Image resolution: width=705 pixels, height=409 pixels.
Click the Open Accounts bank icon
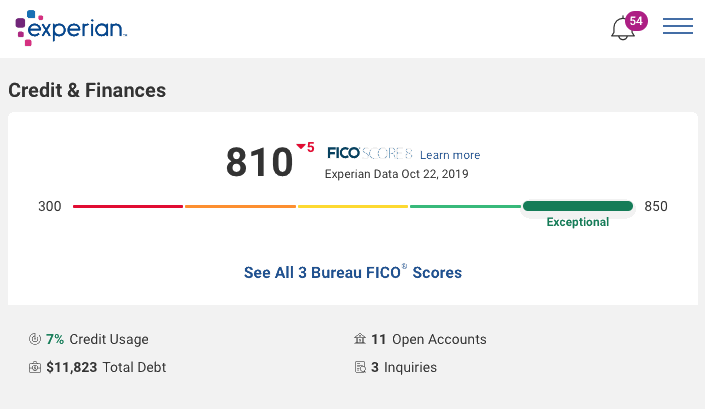click(x=360, y=339)
